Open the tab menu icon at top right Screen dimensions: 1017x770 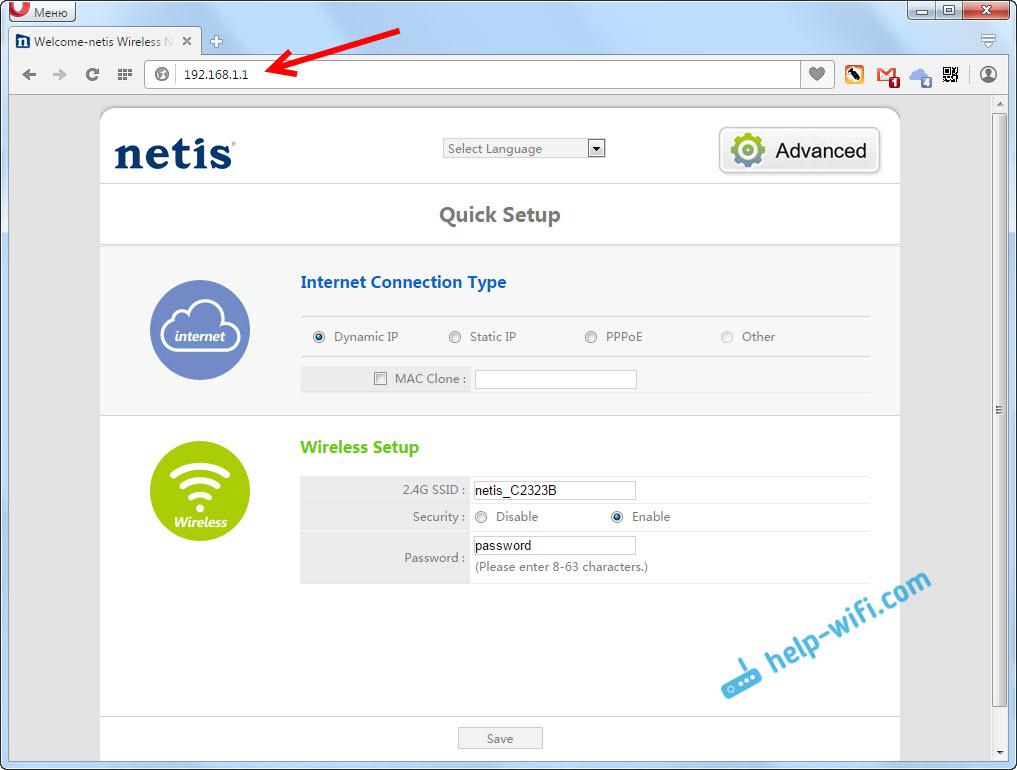tap(988, 41)
